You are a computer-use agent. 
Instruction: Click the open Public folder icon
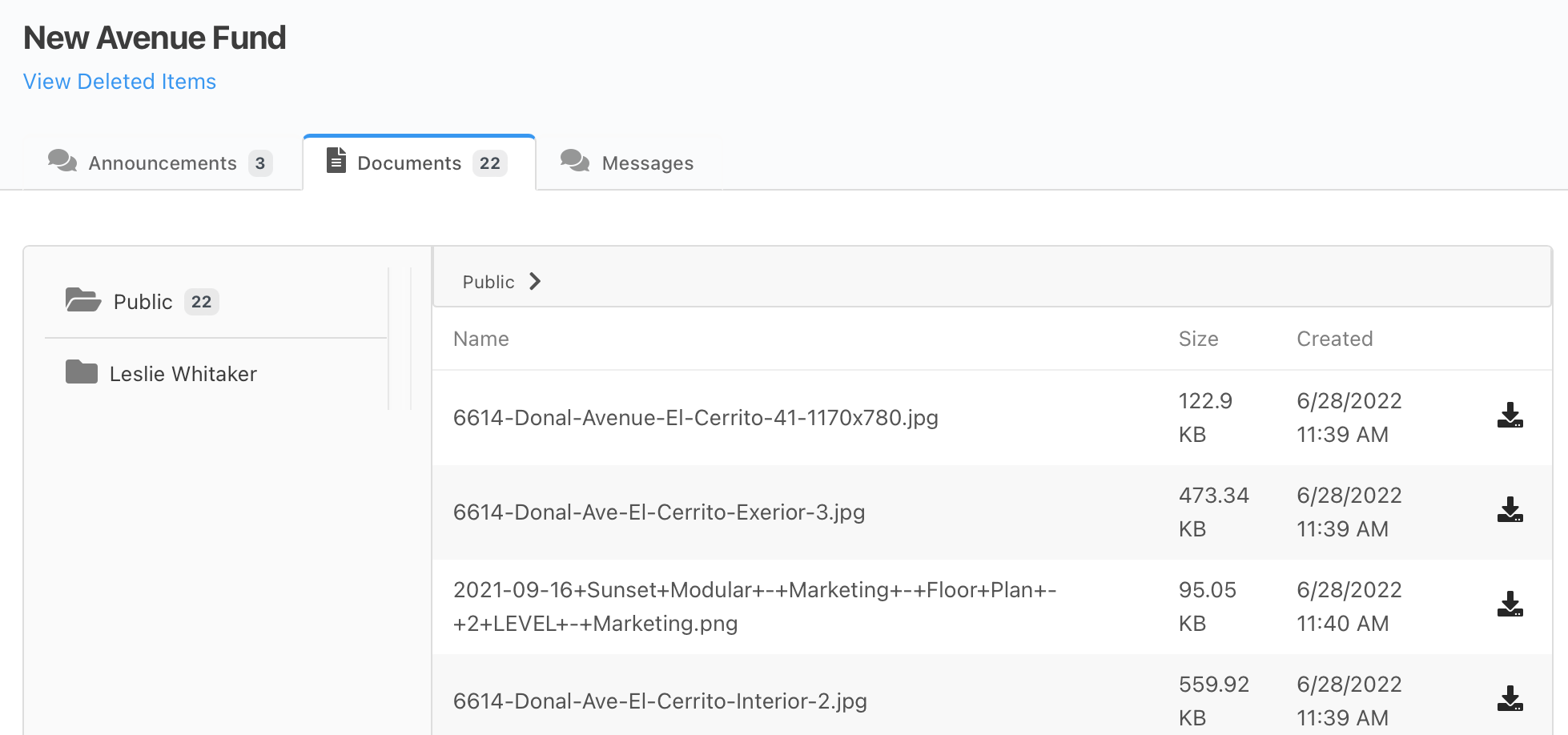coord(82,300)
